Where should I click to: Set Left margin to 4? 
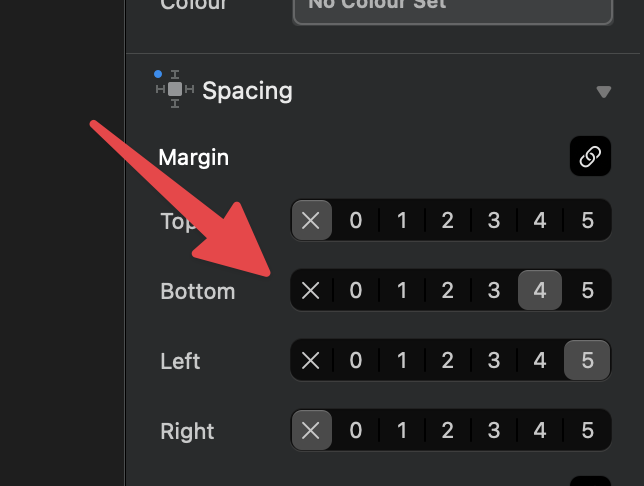coord(540,361)
